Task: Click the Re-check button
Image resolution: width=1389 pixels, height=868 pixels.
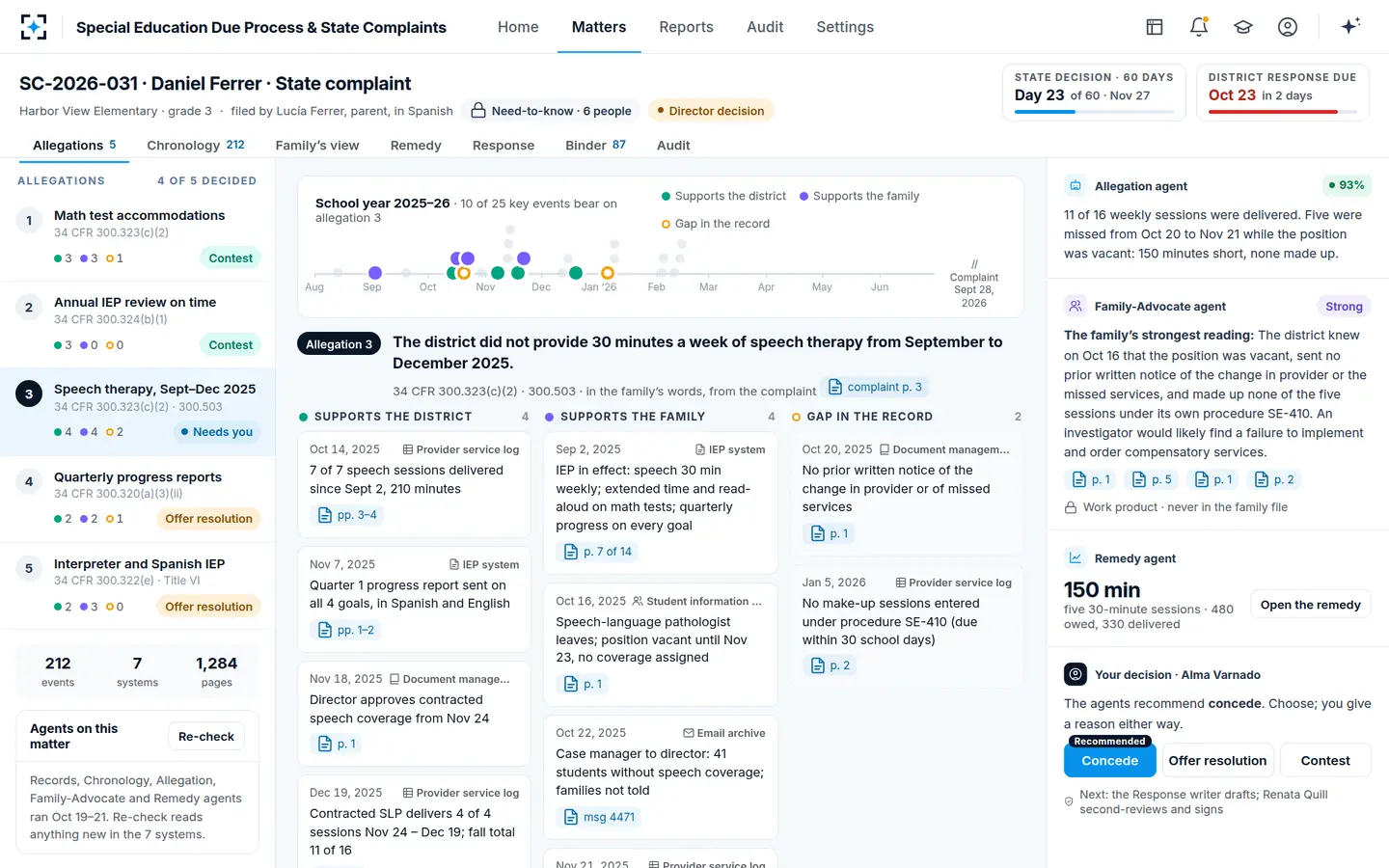Action: tap(206, 737)
